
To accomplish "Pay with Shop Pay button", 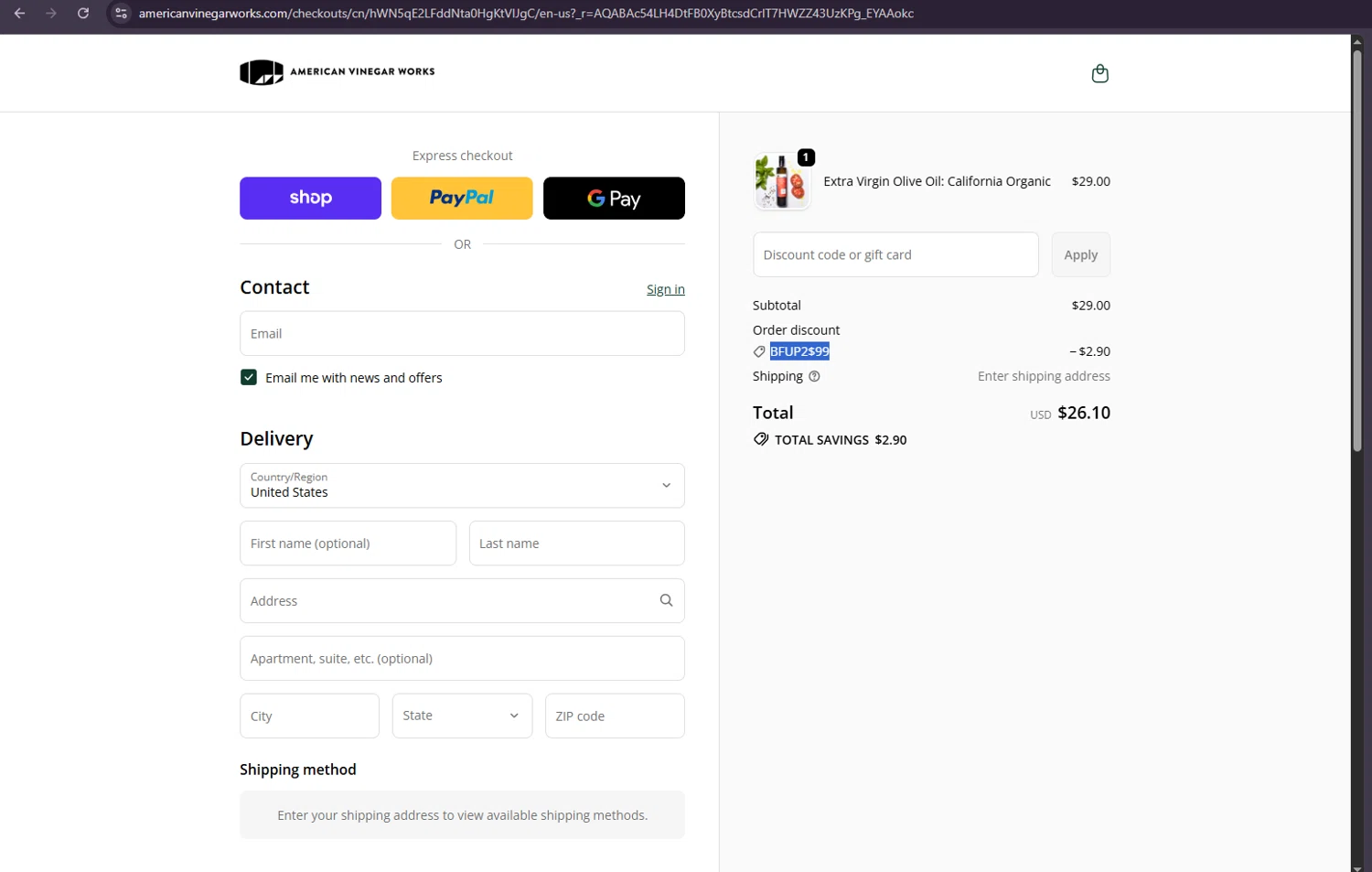I will tap(310, 199).
